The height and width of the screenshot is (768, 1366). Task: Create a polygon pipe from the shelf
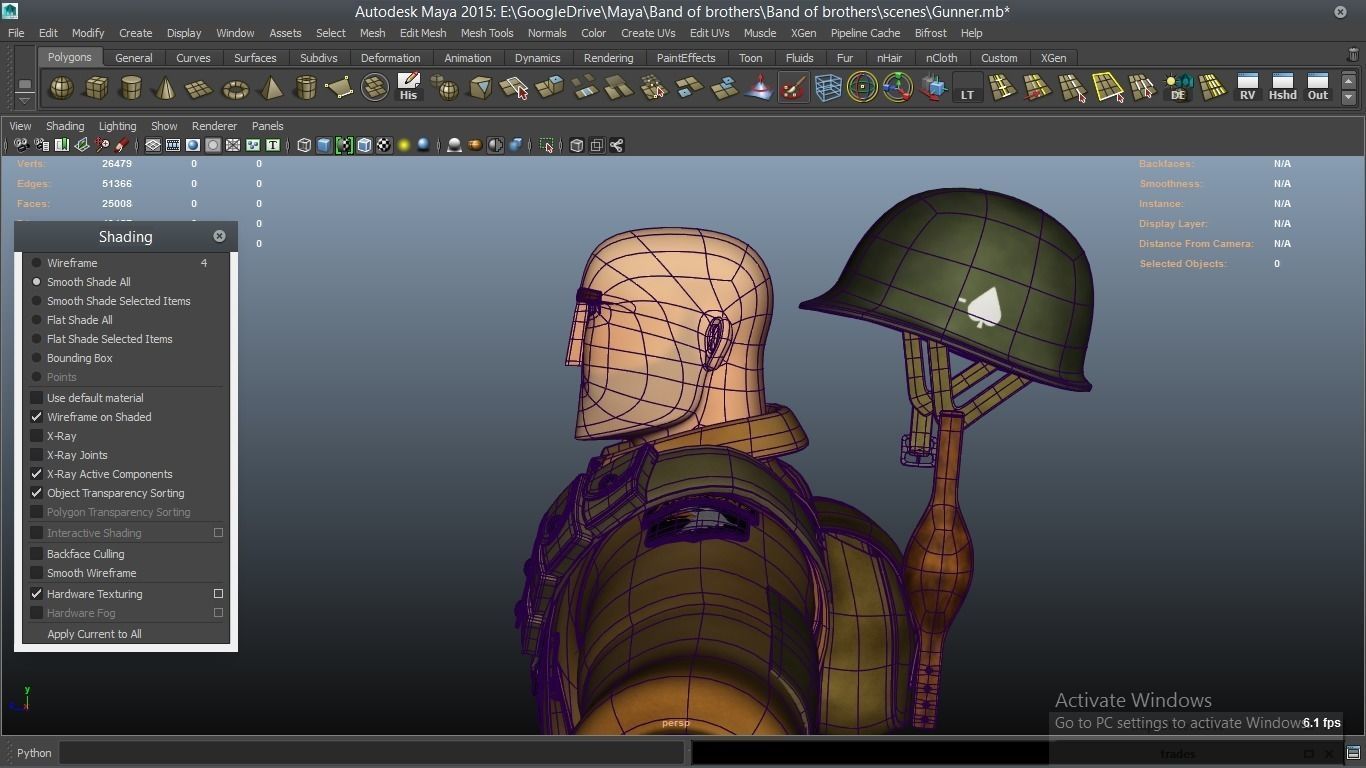point(305,88)
